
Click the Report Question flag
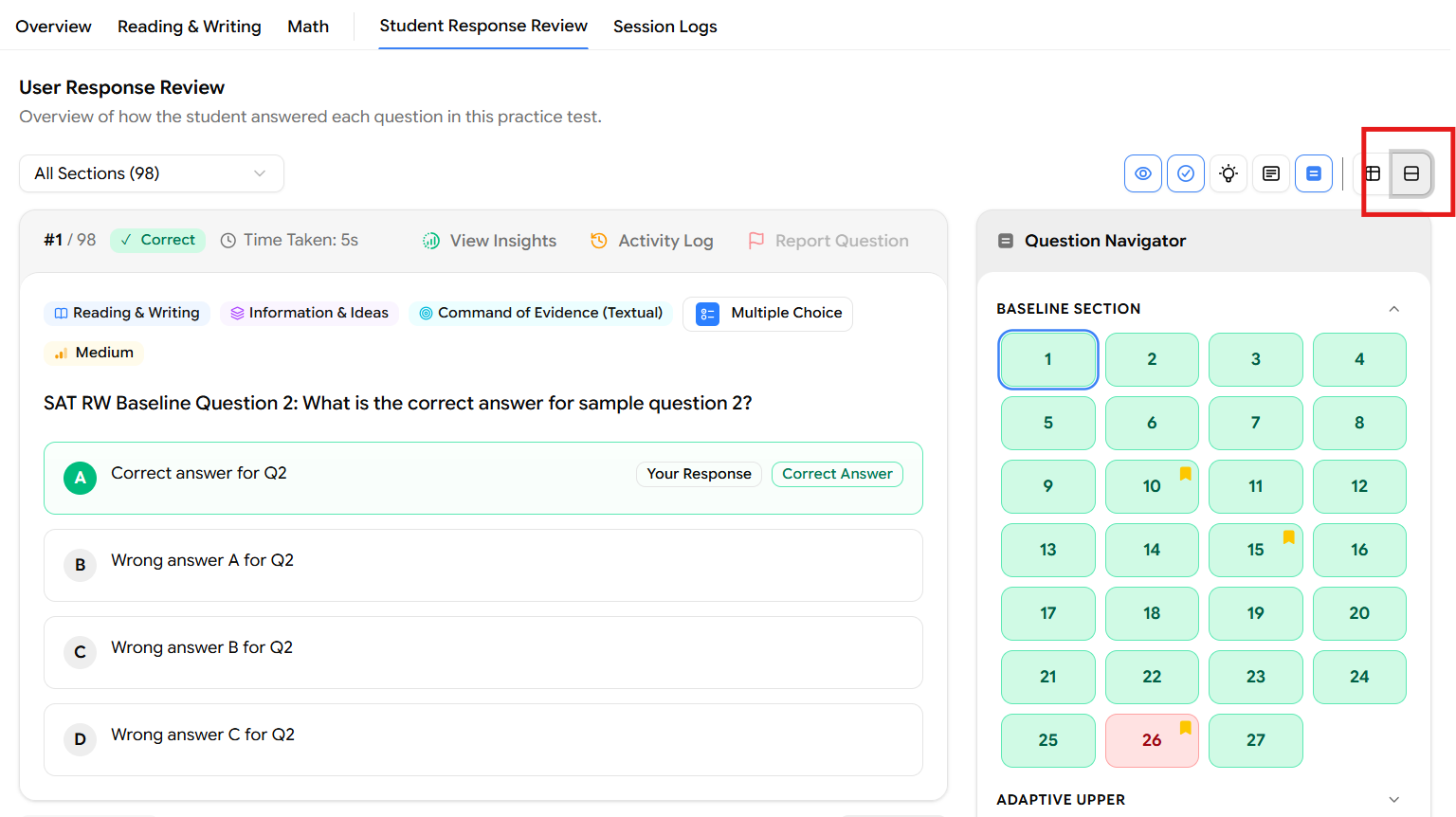coord(828,241)
